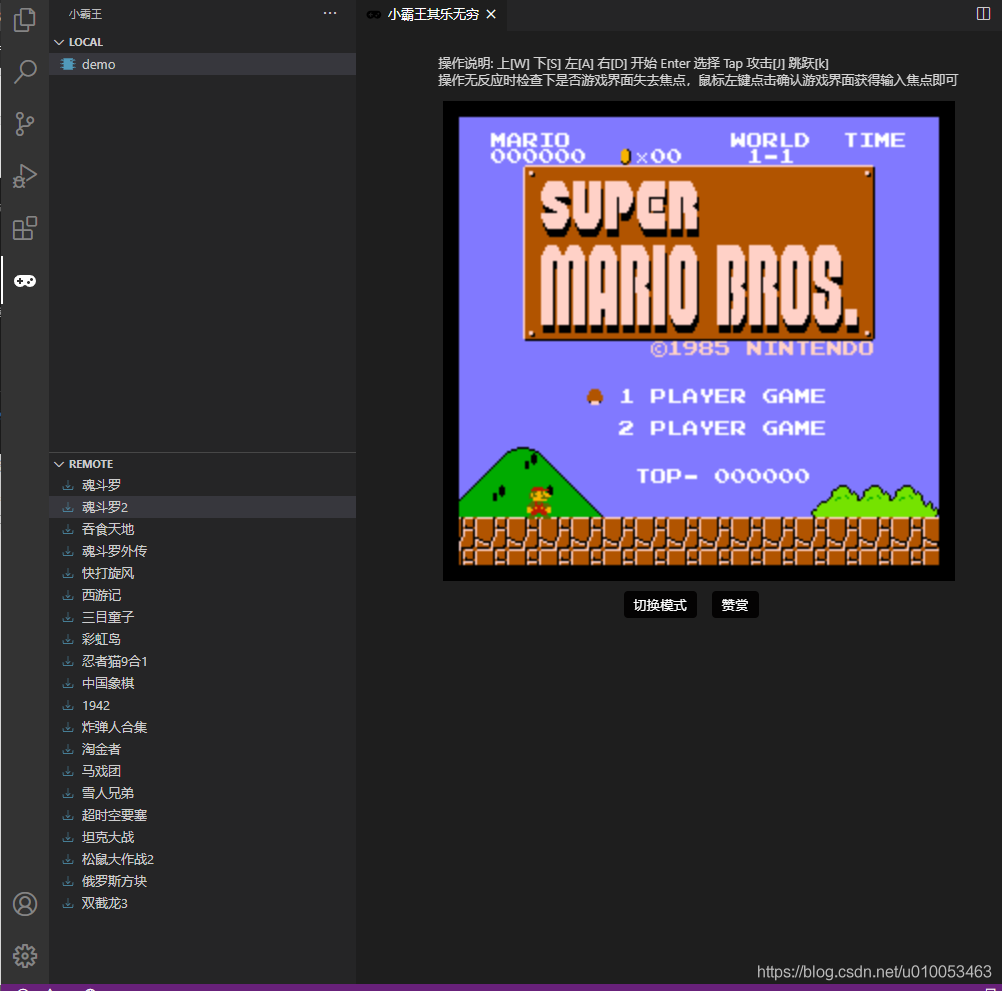Download icon next to 吞食天地
Screen dimensions: 1002x991
click(68, 530)
